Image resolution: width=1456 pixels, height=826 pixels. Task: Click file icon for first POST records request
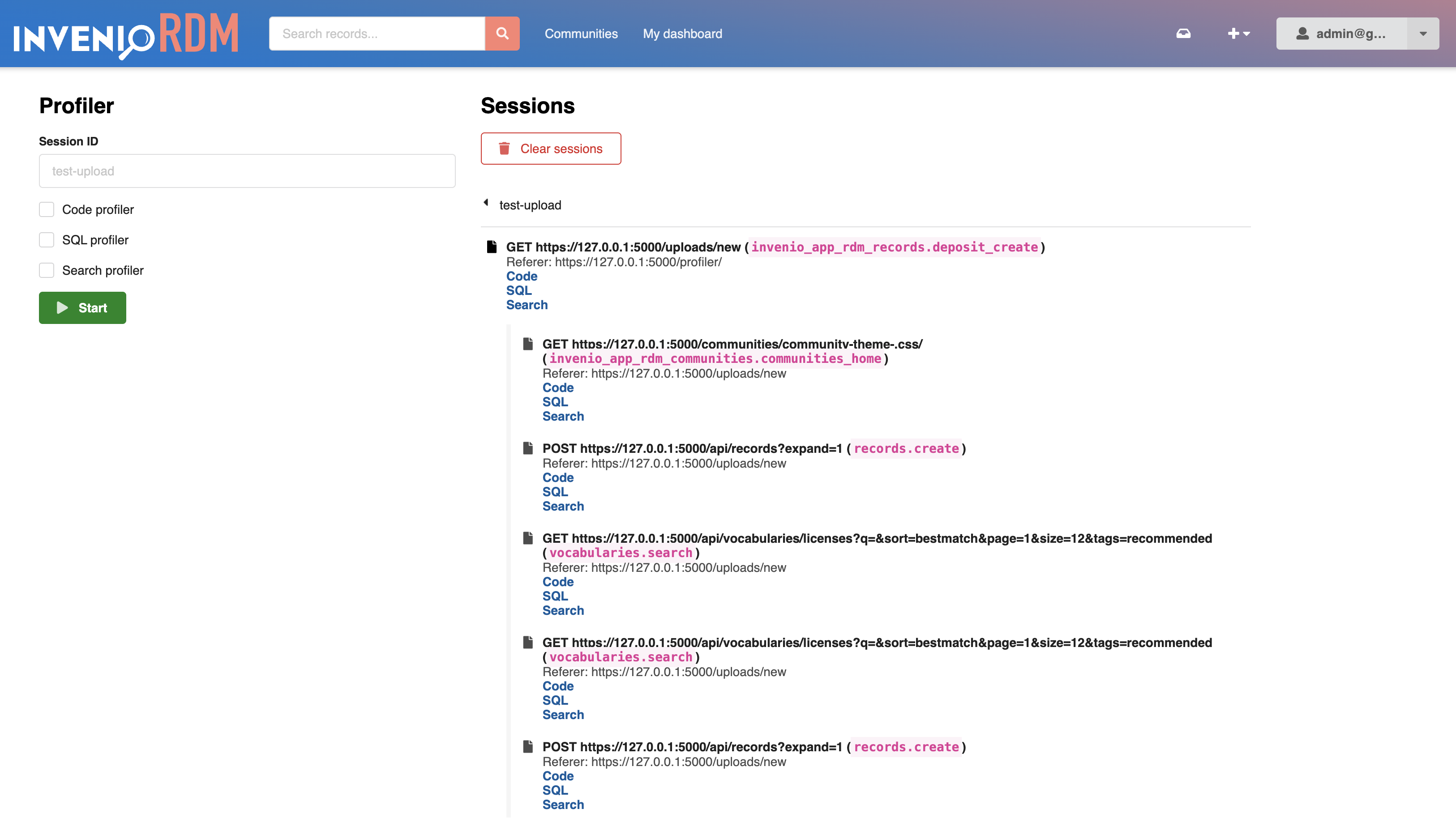(x=528, y=448)
